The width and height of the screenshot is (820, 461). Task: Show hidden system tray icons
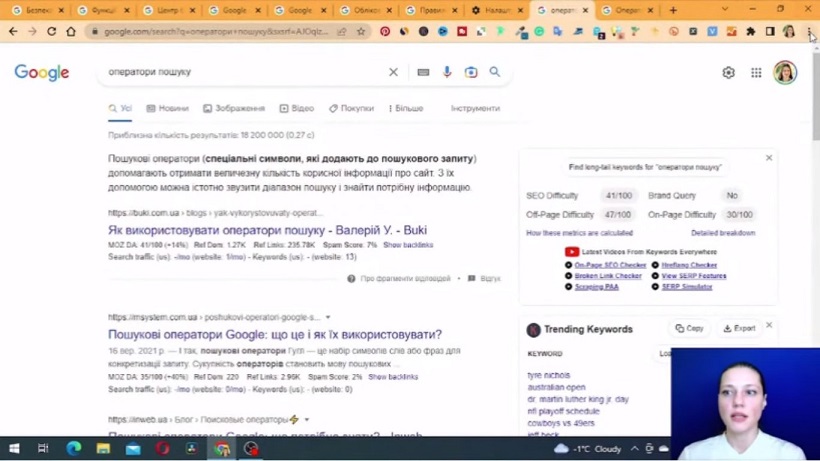(634, 448)
